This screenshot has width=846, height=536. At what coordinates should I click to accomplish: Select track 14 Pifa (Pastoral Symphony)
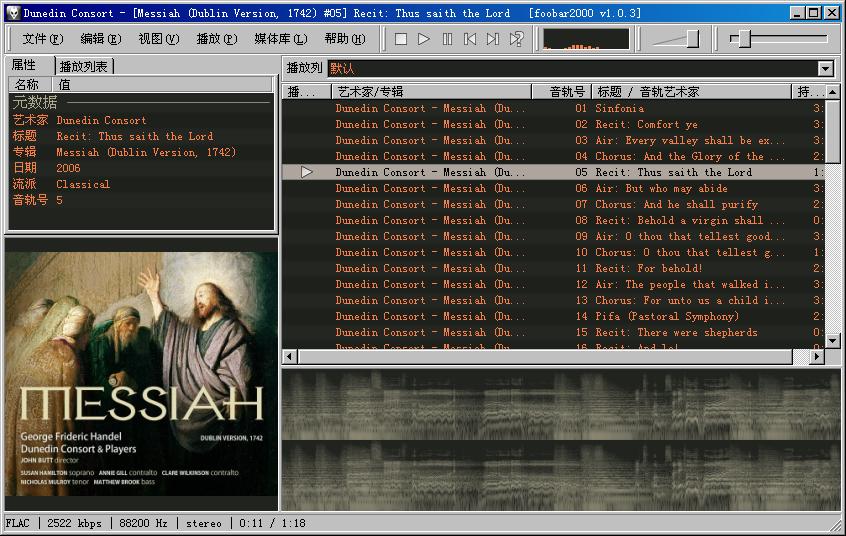tap(553, 316)
